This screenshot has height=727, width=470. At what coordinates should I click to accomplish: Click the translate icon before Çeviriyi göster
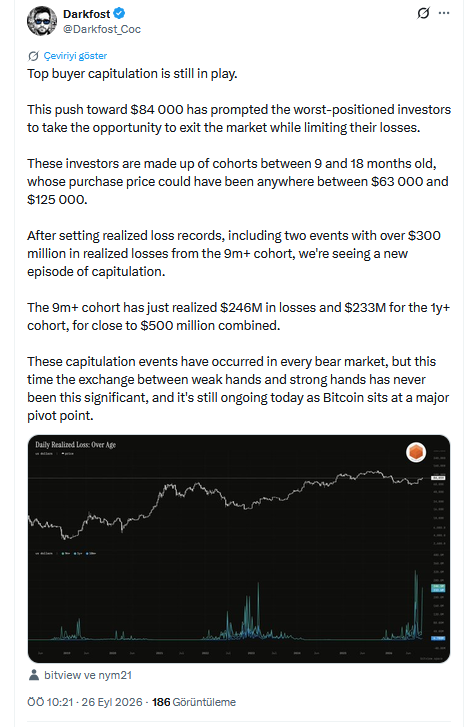click(33, 56)
